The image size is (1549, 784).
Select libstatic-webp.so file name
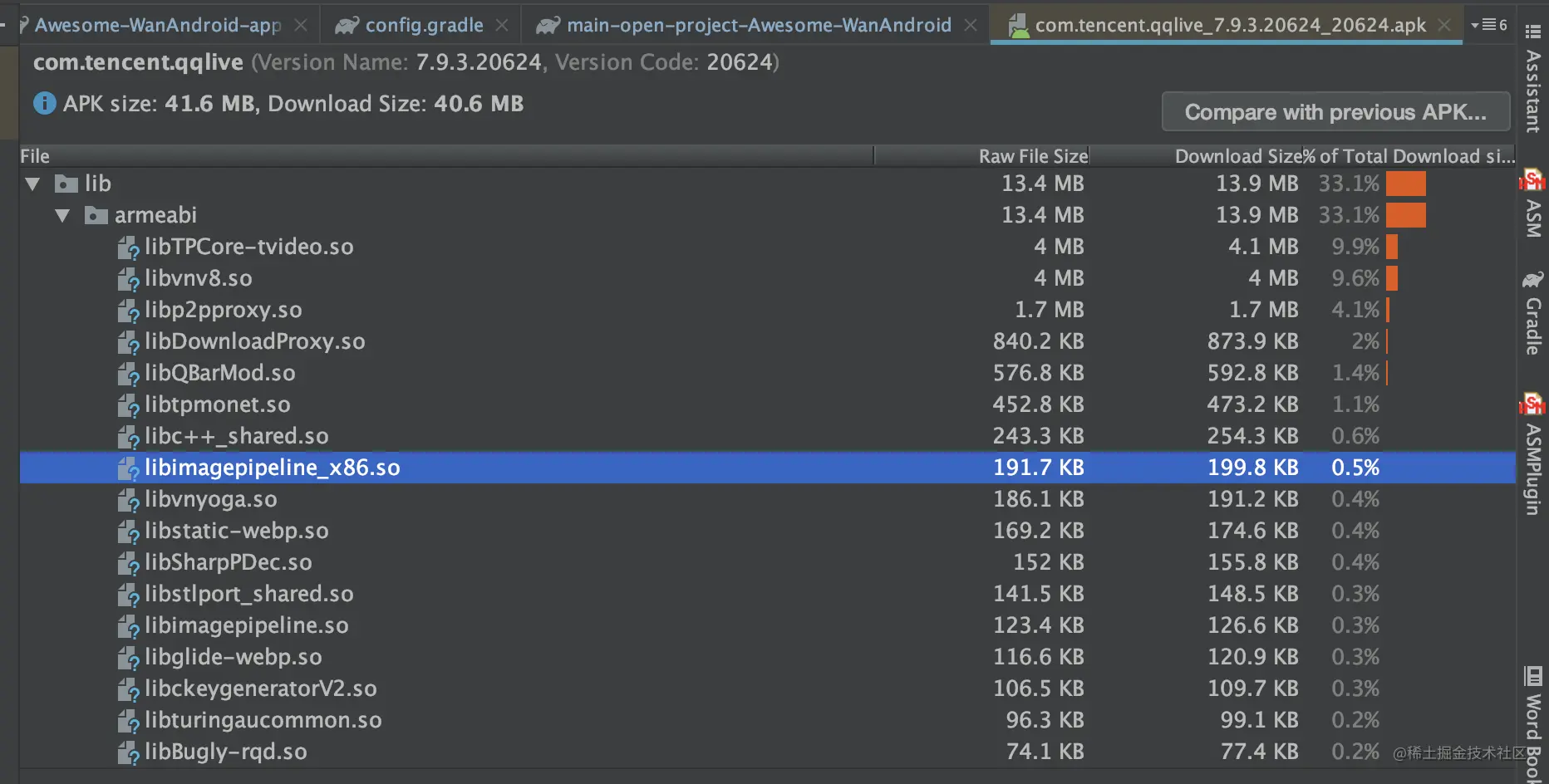coord(237,531)
